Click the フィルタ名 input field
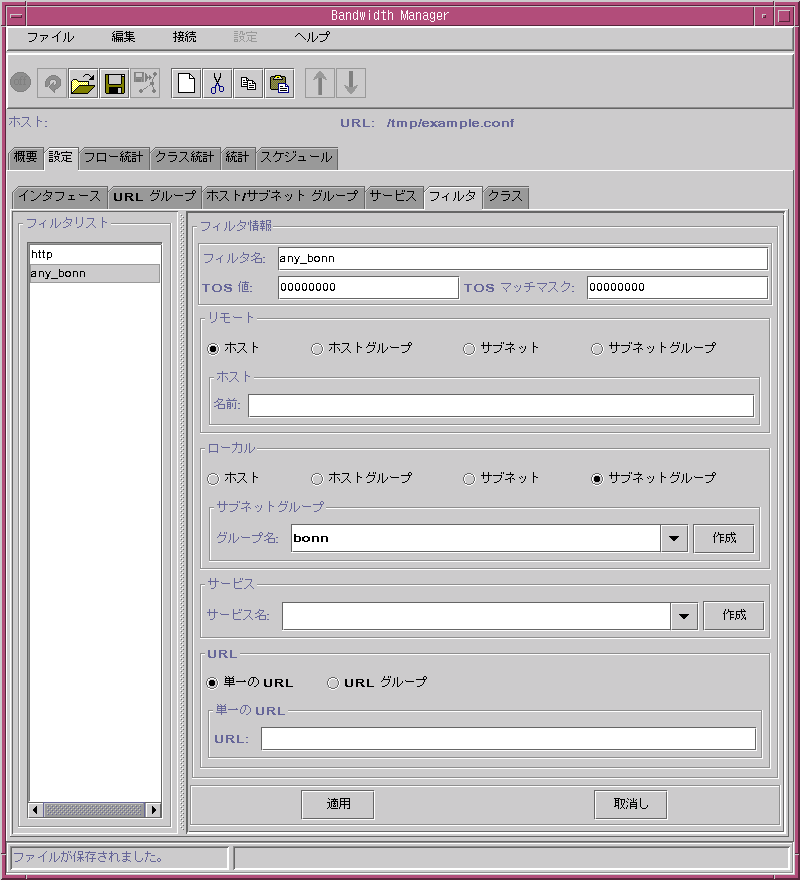The height and width of the screenshot is (880, 800). 523,259
